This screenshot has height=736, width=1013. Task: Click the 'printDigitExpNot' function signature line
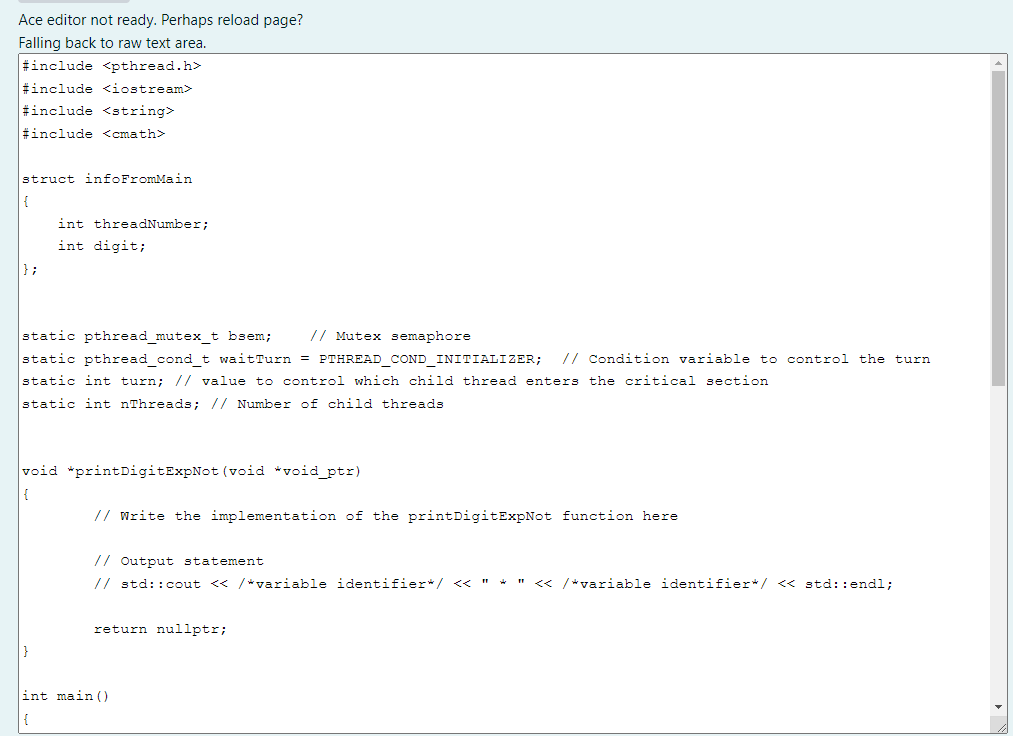click(190, 470)
